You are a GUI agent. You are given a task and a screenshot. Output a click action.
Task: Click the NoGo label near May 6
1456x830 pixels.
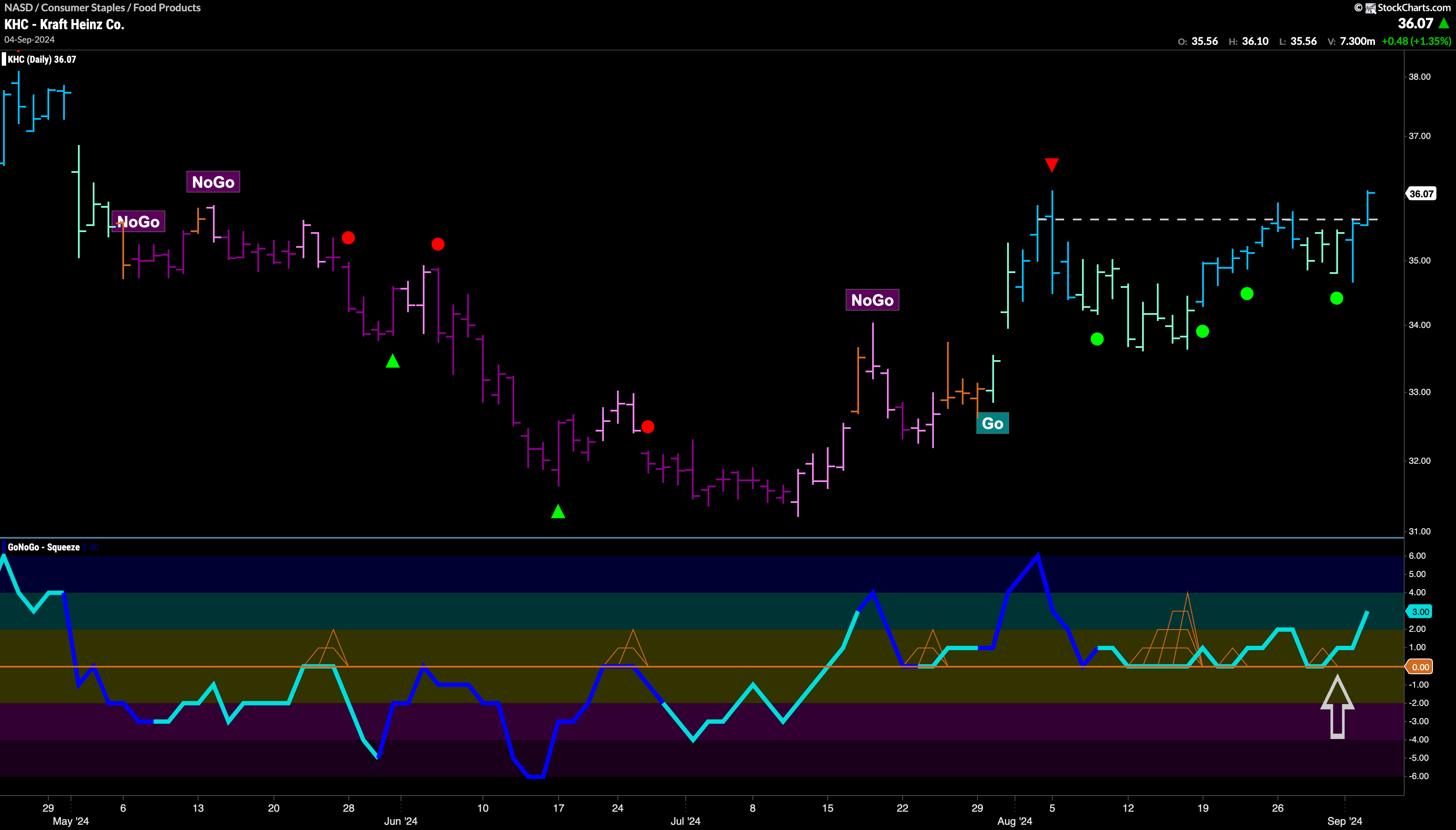(138, 222)
